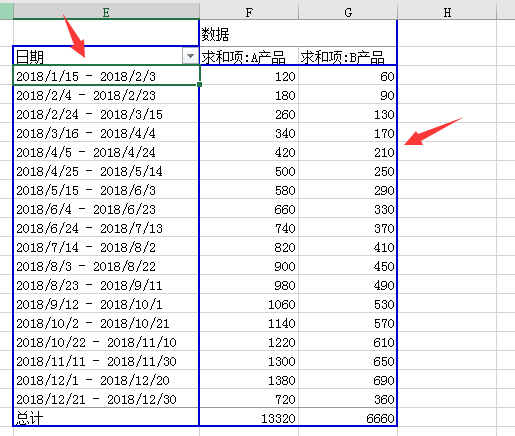Select cell 2018/3/16 - 2018/4/4
515x436 pixels.
(x=106, y=132)
